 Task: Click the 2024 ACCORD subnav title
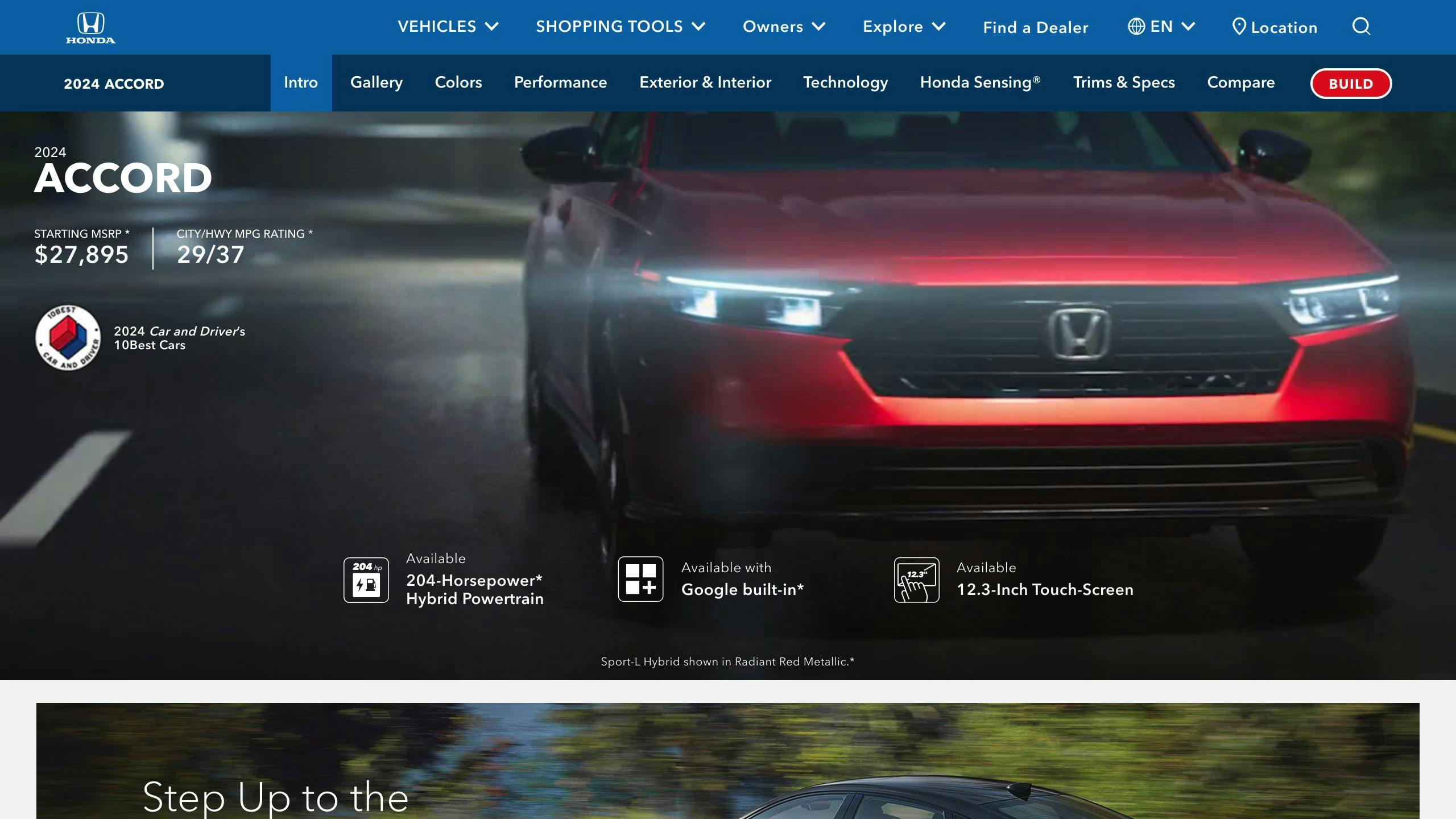[x=114, y=84]
